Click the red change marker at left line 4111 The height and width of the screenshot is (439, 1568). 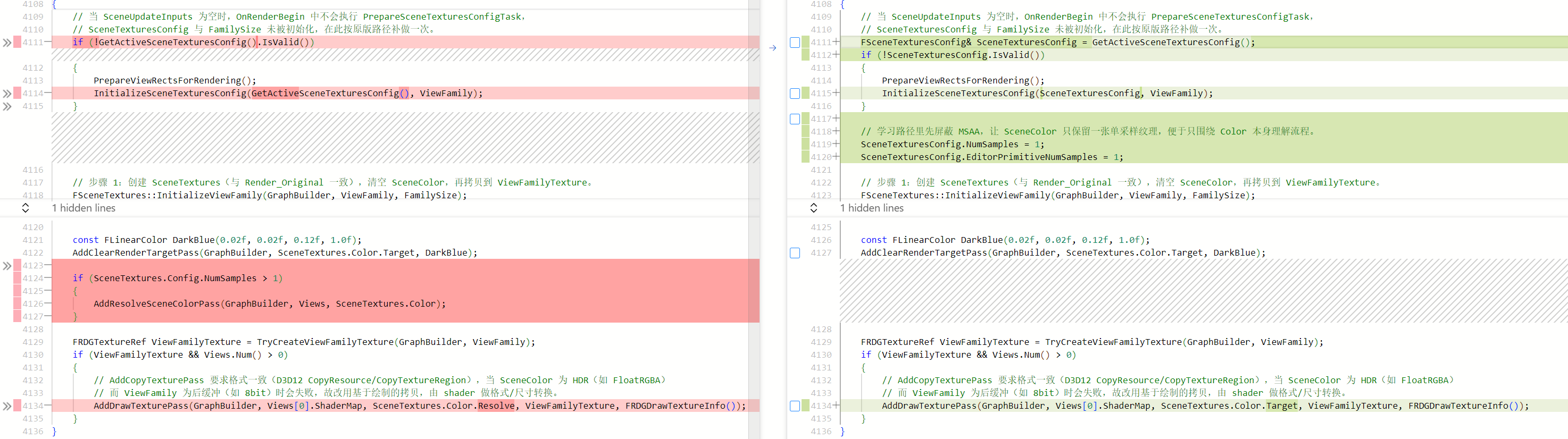click(17, 42)
